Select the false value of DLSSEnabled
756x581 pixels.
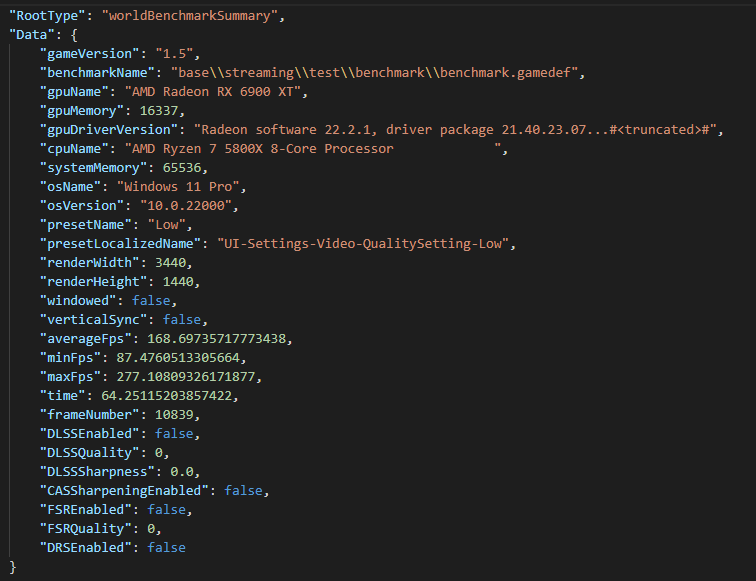175,433
